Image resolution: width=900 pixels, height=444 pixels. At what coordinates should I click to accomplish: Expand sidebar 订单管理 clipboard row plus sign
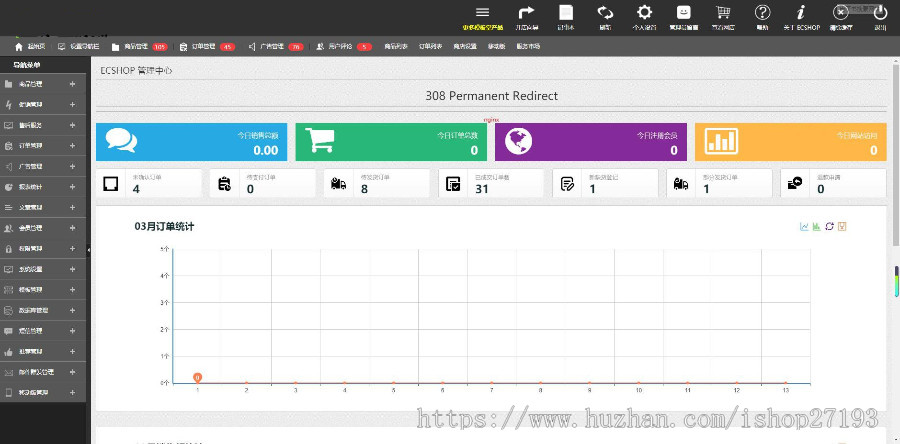coord(72,146)
